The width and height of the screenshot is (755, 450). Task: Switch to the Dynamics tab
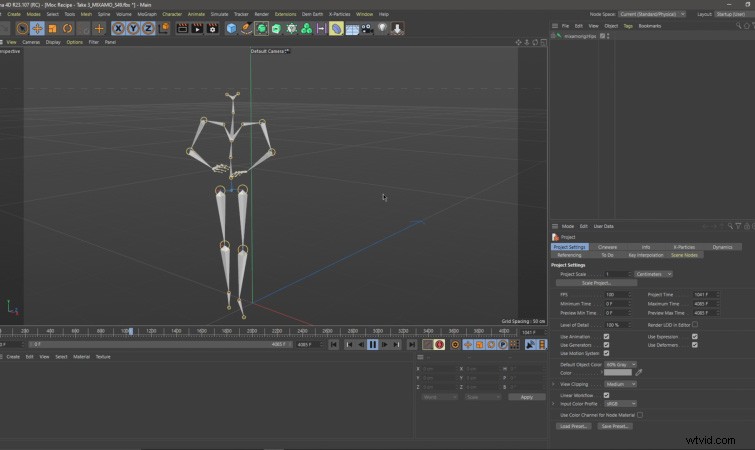coord(722,246)
